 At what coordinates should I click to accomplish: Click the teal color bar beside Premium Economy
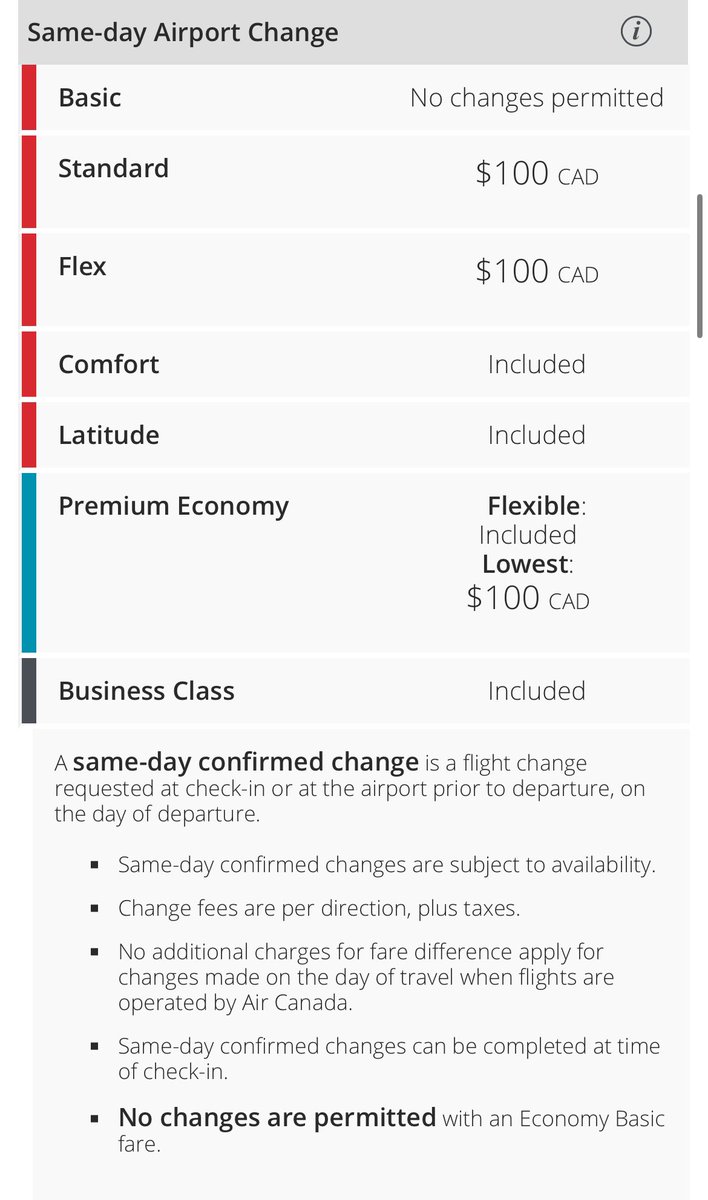28,563
